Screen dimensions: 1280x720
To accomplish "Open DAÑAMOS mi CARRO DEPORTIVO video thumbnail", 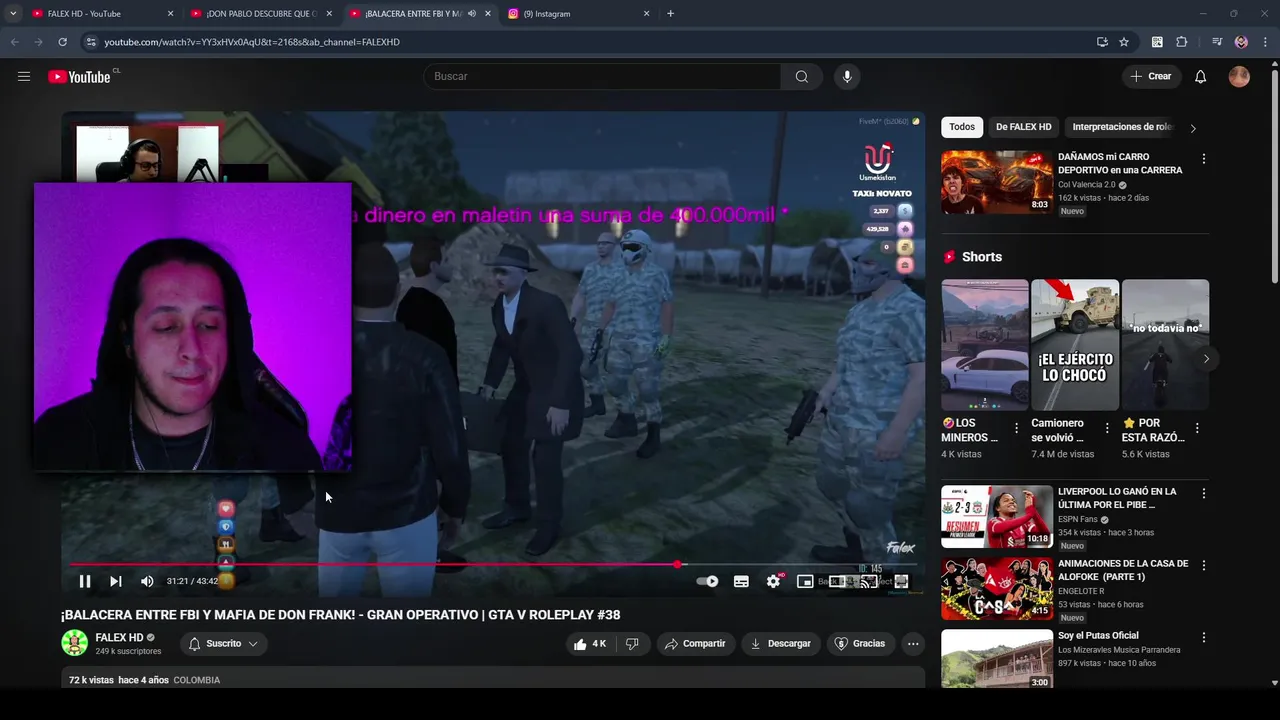I will click(x=996, y=182).
